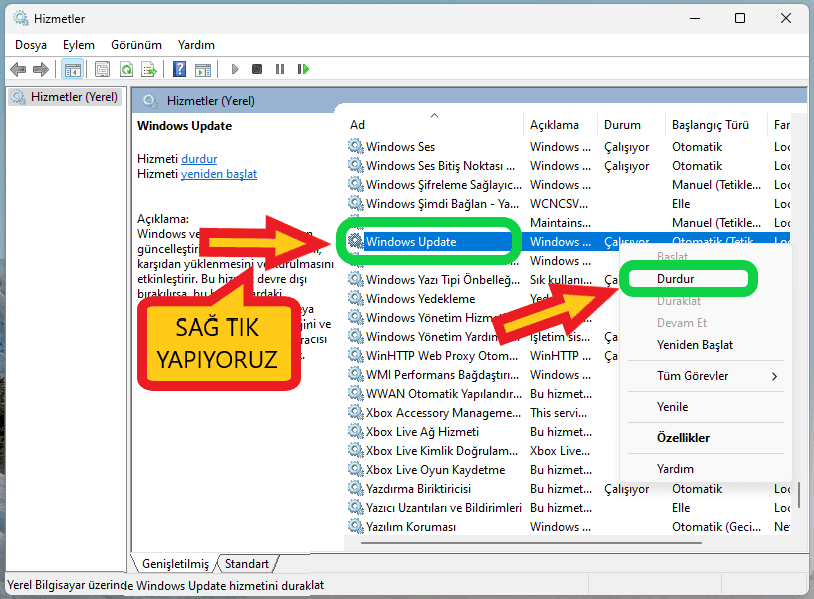Image resolution: width=814 pixels, height=599 pixels.
Task: Click gear icon beside Windows Şifreleme Sağlayıcı
Action: [356, 184]
